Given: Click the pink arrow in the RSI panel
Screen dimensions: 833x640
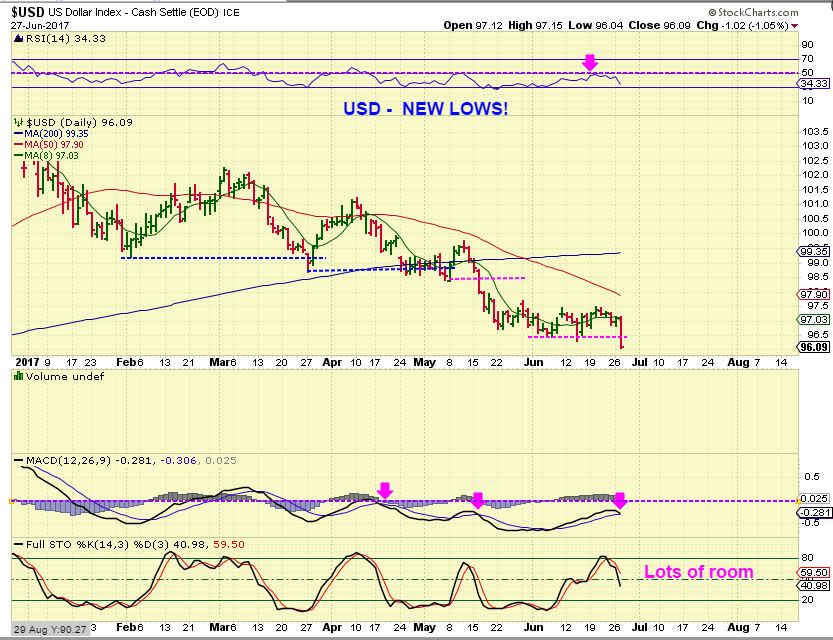Looking at the screenshot, I should [590, 63].
